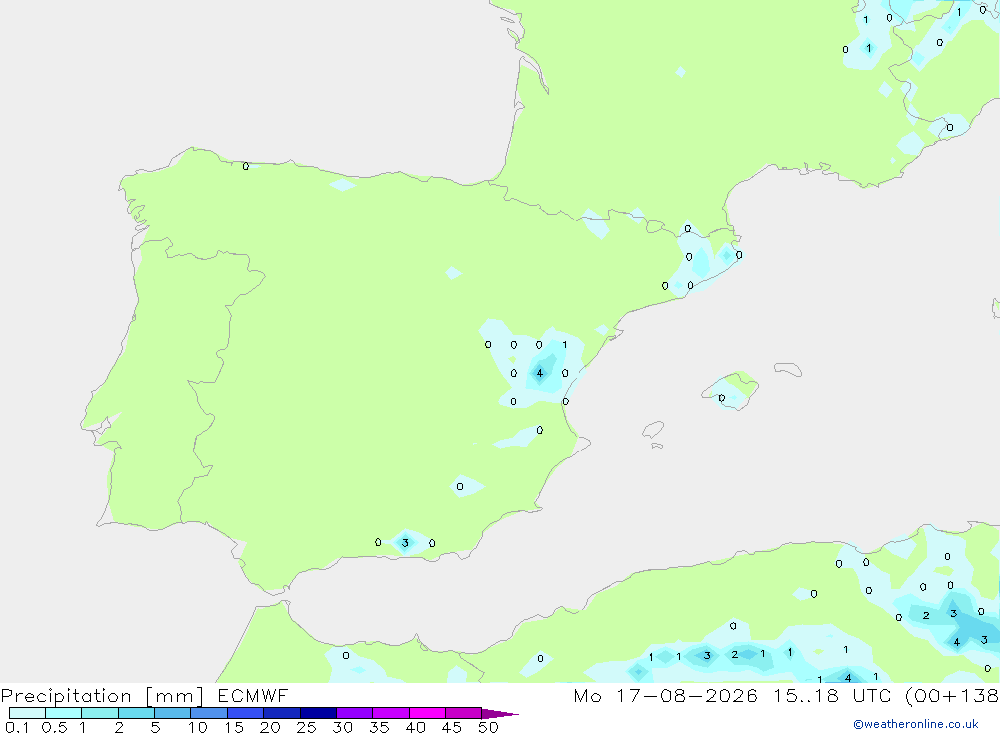Click the Precipitation [mm] ECMWF title
Screen dimensions: 1000x733
(145, 695)
